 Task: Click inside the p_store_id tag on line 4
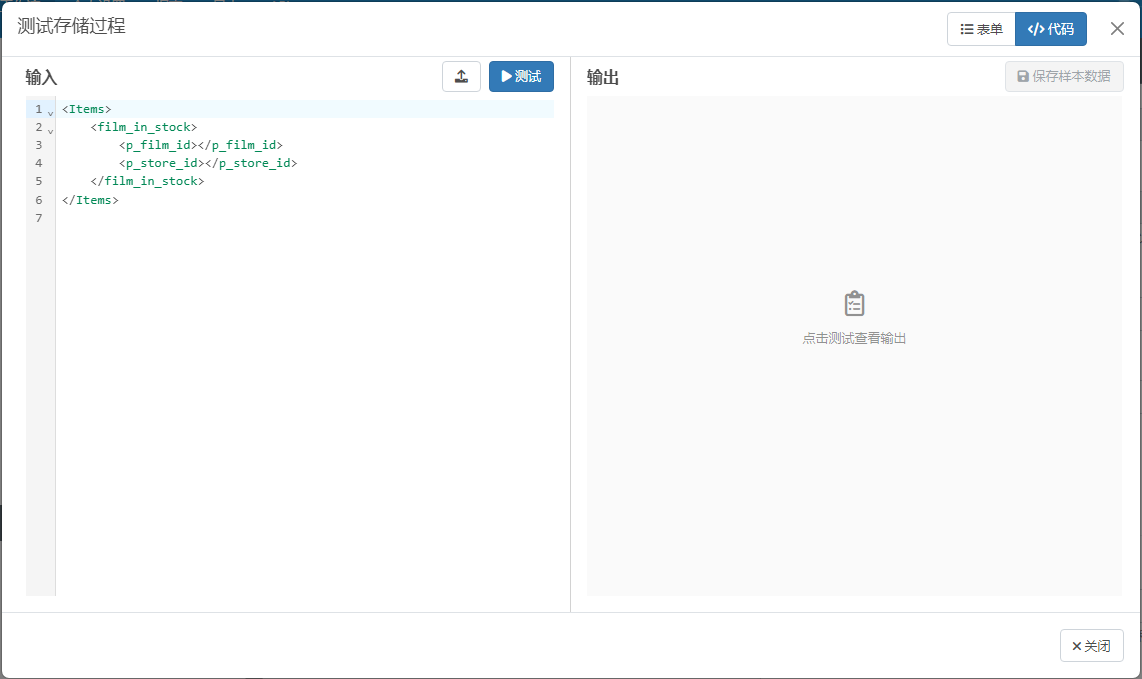click(x=208, y=163)
